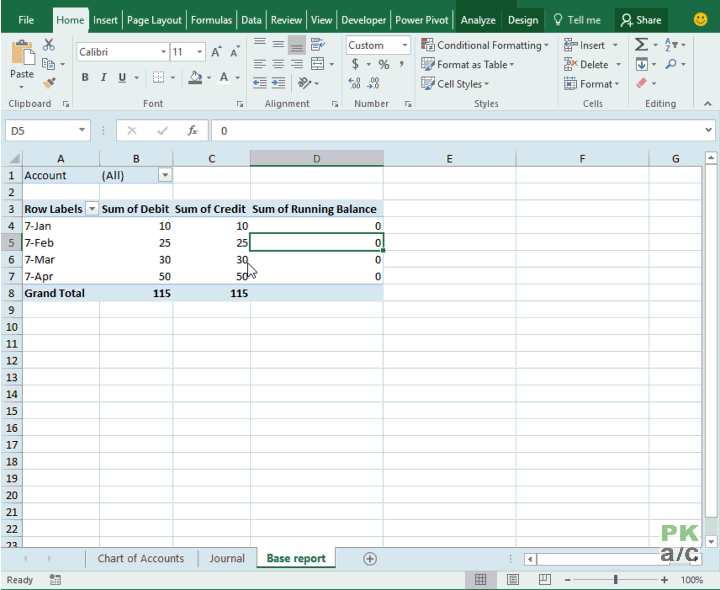This screenshot has width=720, height=590.
Task: Apply Comma Style format
Action: (402, 64)
